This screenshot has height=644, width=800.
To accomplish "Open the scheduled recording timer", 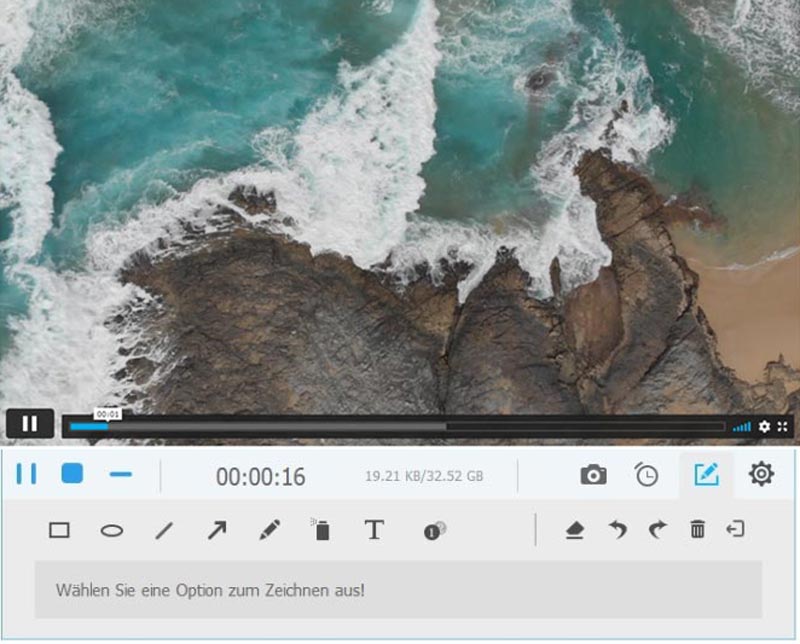I will pyautogui.click(x=647, y=475).
